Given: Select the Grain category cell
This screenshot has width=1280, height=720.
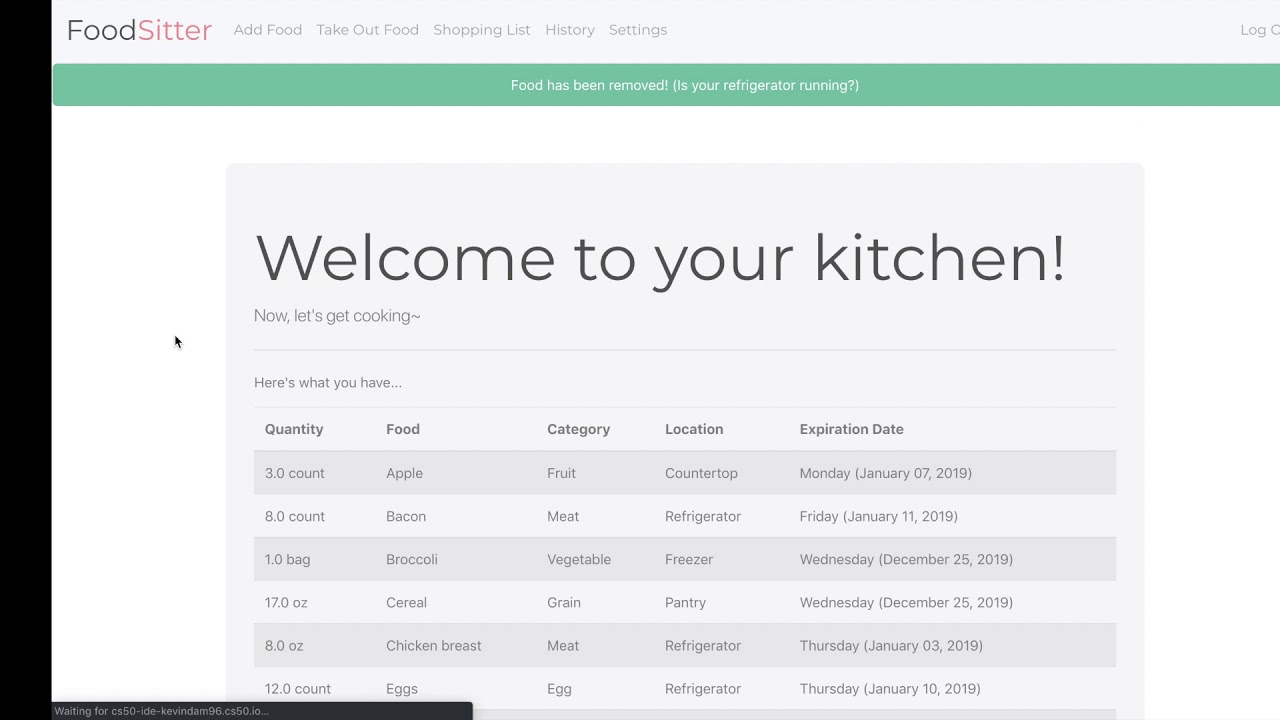Looking at the screenshot, I should click(x=564, y=602).
